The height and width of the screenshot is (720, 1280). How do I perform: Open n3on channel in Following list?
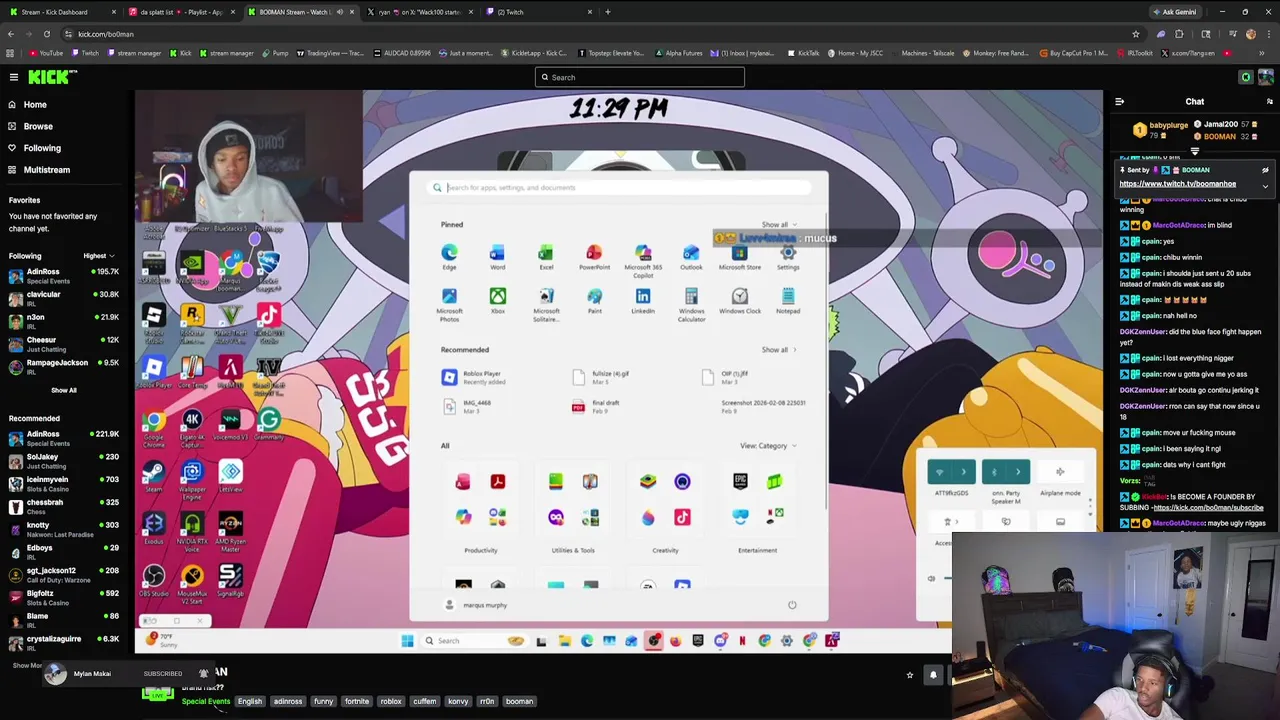(64, 321)
